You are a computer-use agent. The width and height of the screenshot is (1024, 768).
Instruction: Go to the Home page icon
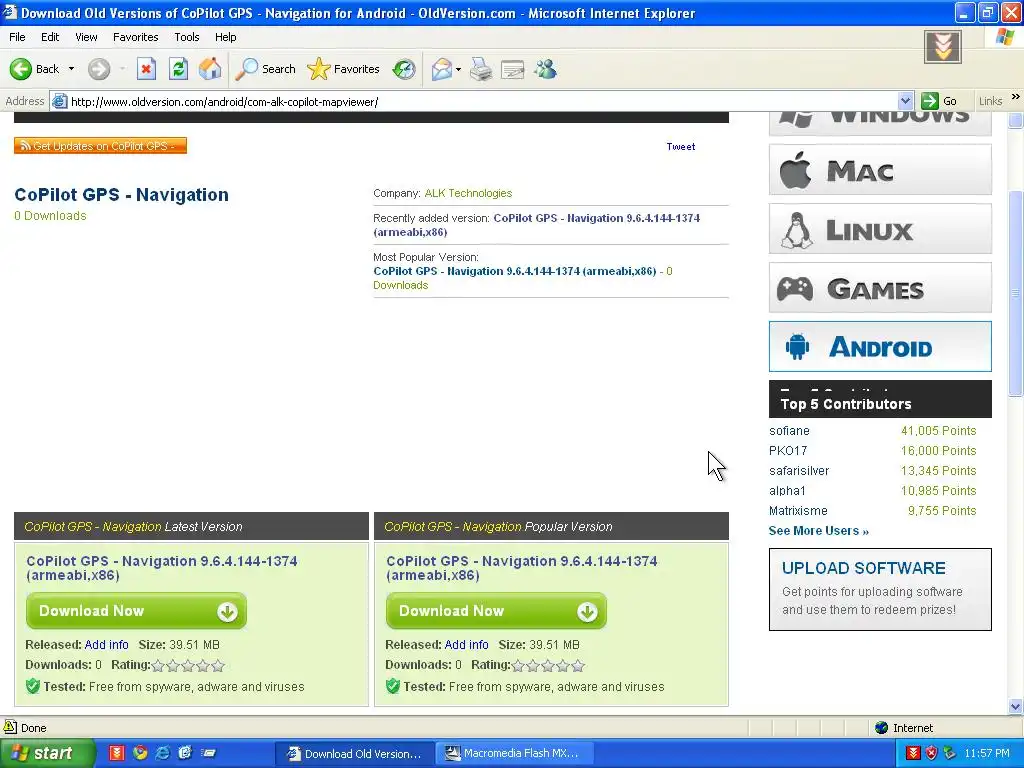[x=210, y=69]
